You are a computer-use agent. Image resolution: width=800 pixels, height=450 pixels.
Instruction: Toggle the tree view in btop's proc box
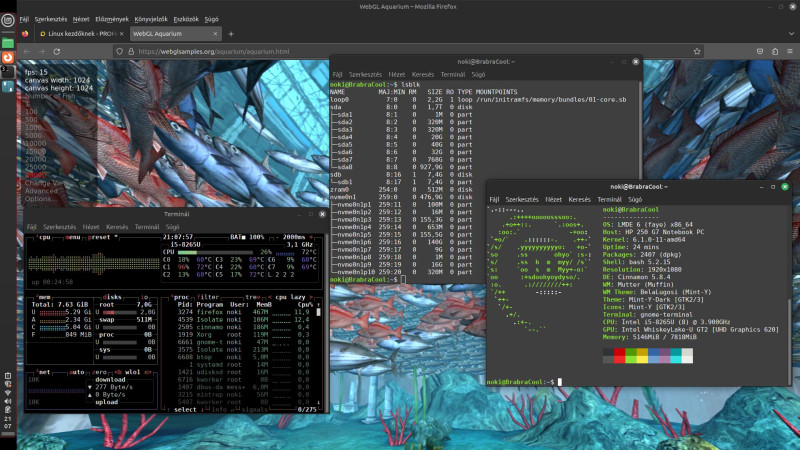253,296
